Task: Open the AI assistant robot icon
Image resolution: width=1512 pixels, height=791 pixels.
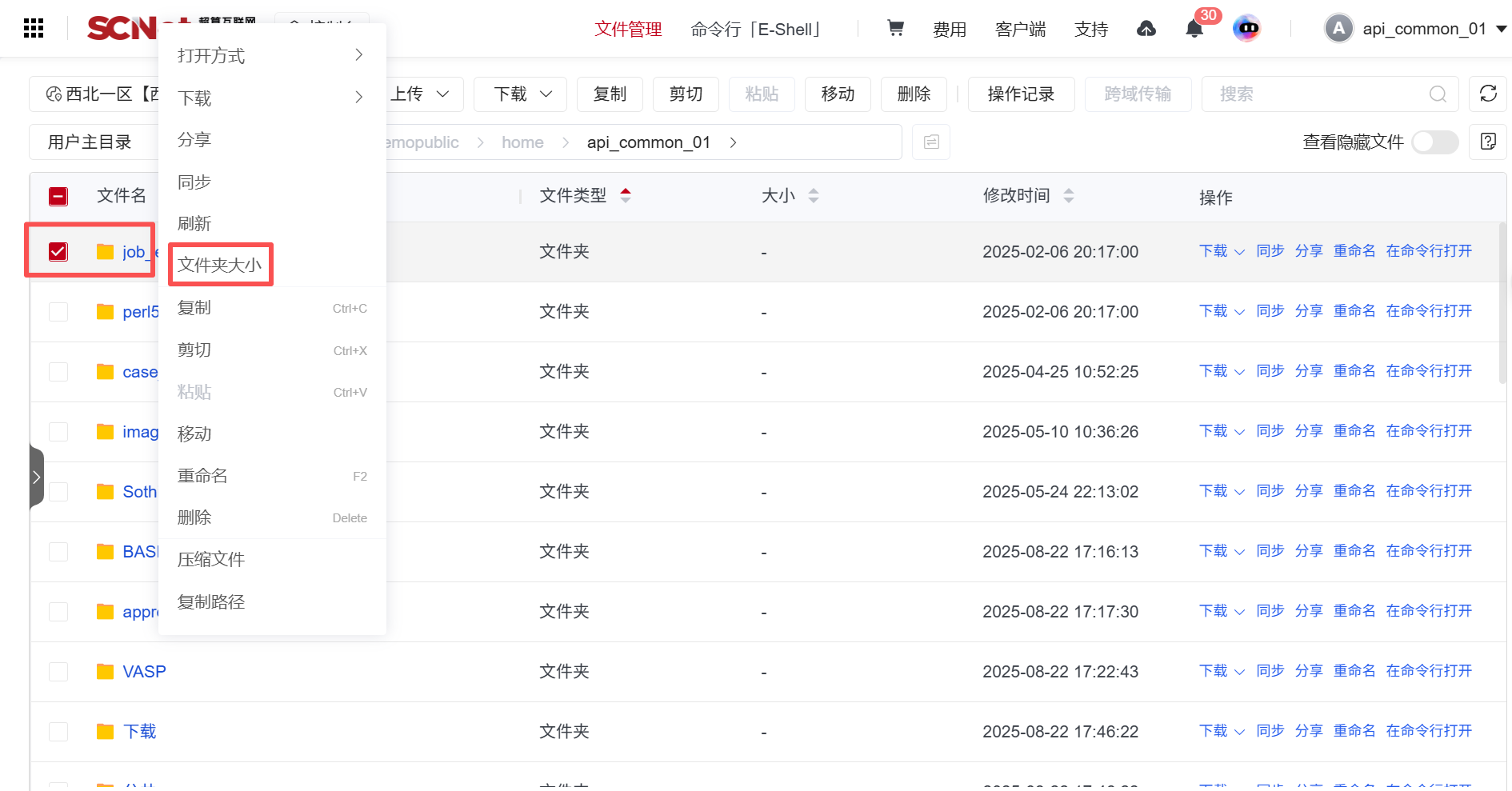Action: tap(1246, 29)
